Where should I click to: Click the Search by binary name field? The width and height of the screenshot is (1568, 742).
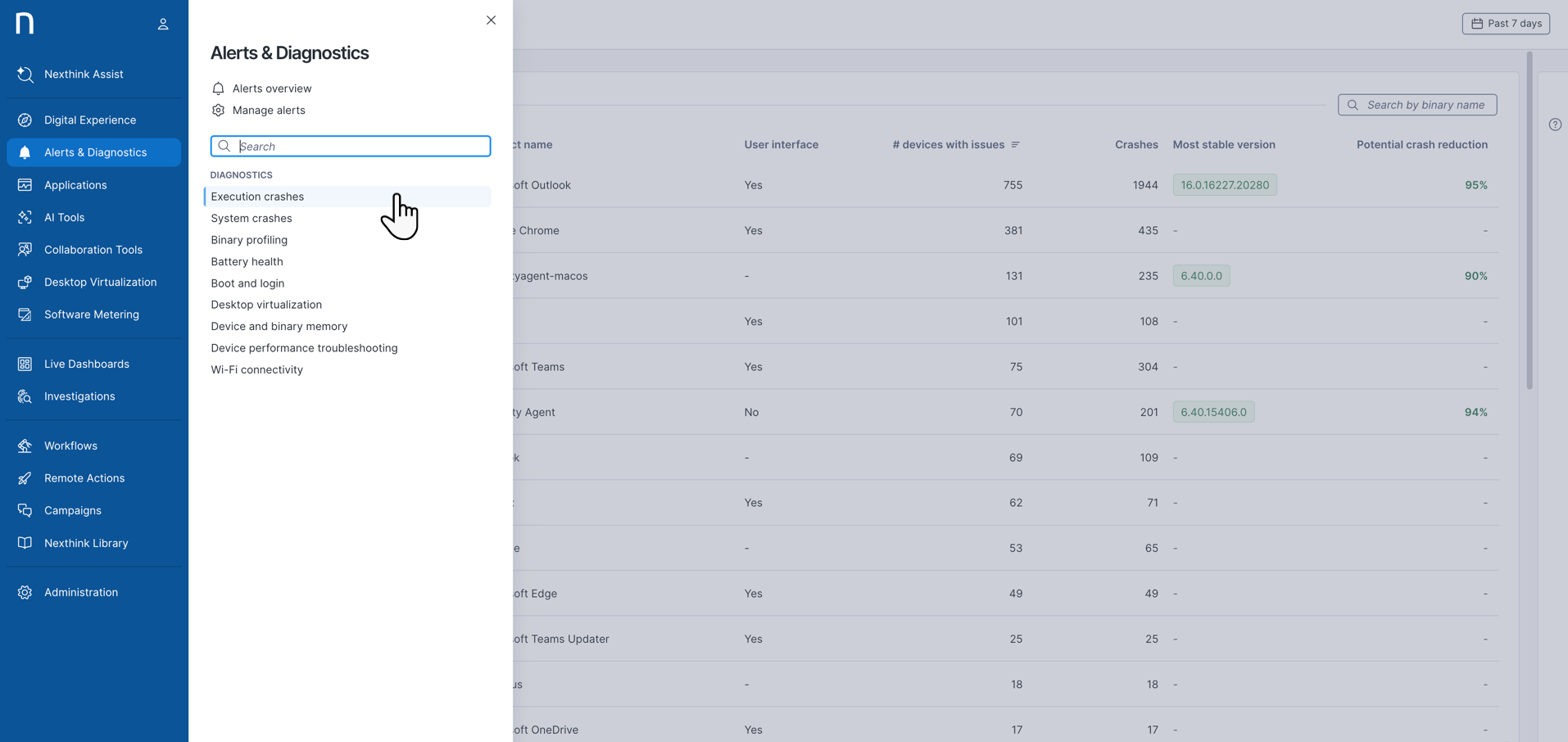point(1424,105)
